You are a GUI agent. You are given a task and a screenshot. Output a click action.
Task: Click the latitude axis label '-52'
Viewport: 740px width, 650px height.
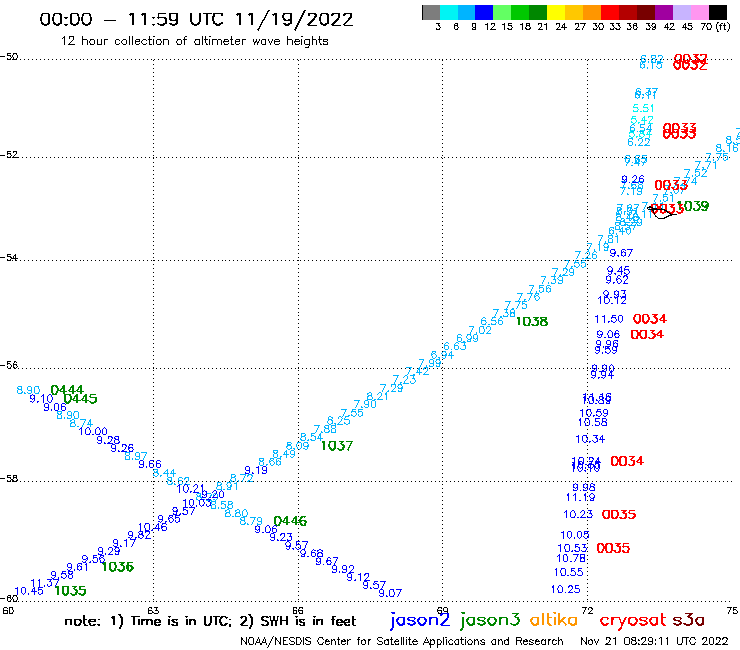(9, 155)
